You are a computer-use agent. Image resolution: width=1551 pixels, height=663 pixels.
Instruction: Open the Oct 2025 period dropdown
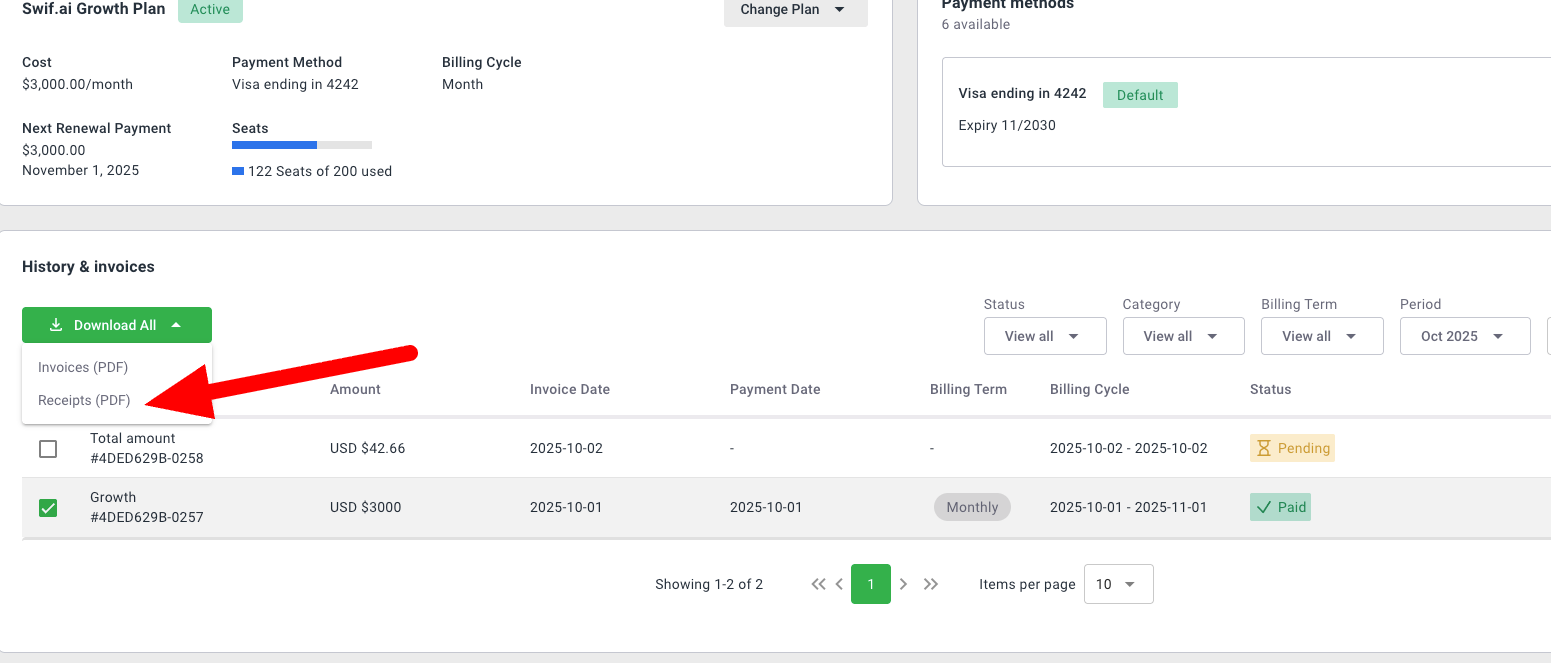coord(1464,336)
